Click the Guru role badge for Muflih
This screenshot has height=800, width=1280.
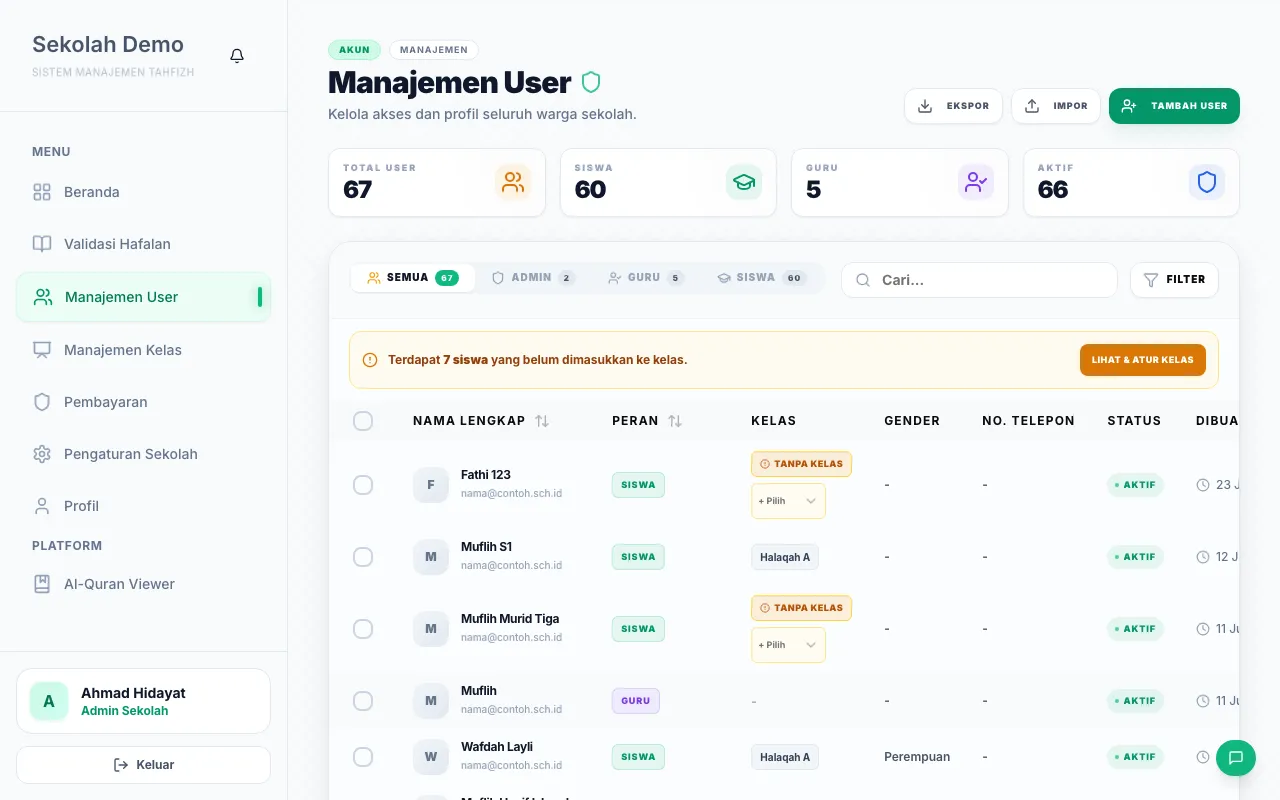coord(636,701)
